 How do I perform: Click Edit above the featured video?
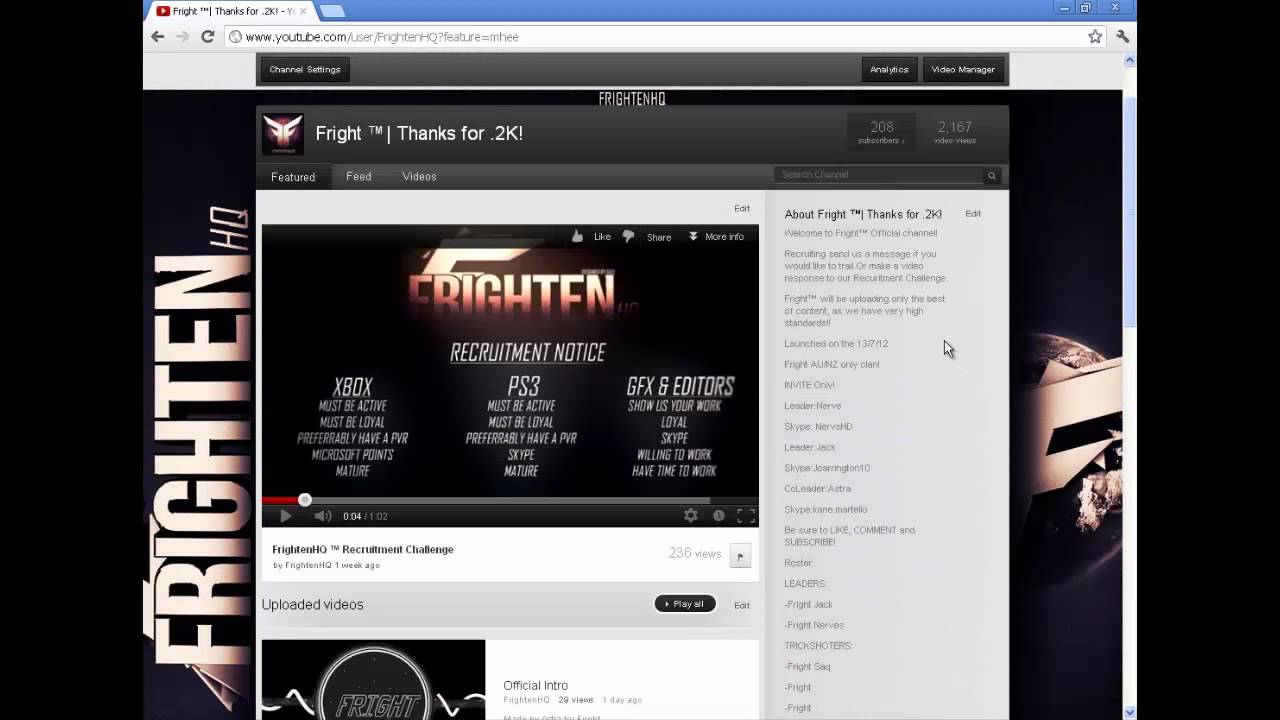tap(742, 208)
